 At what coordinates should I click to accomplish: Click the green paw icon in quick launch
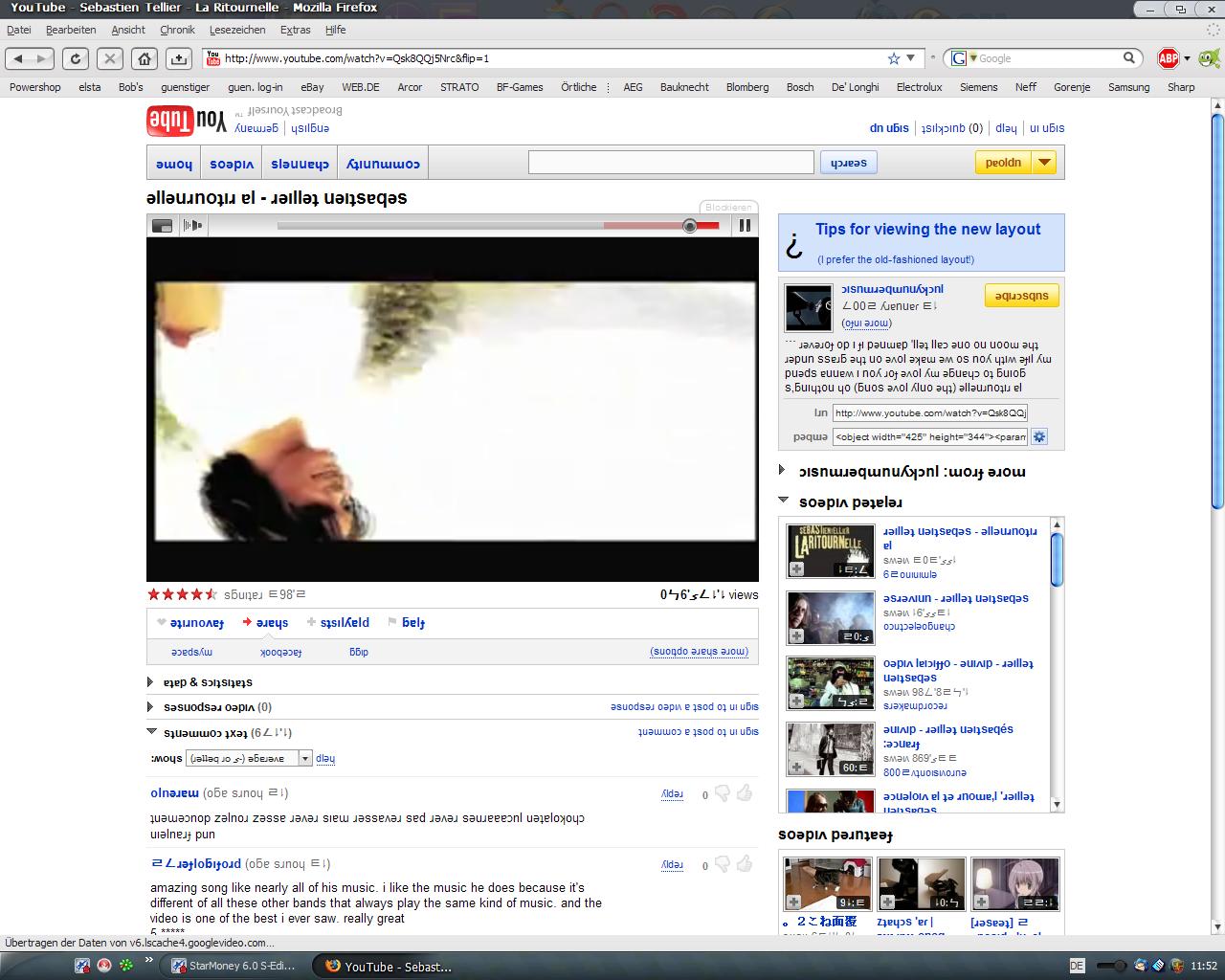(125, 966)
